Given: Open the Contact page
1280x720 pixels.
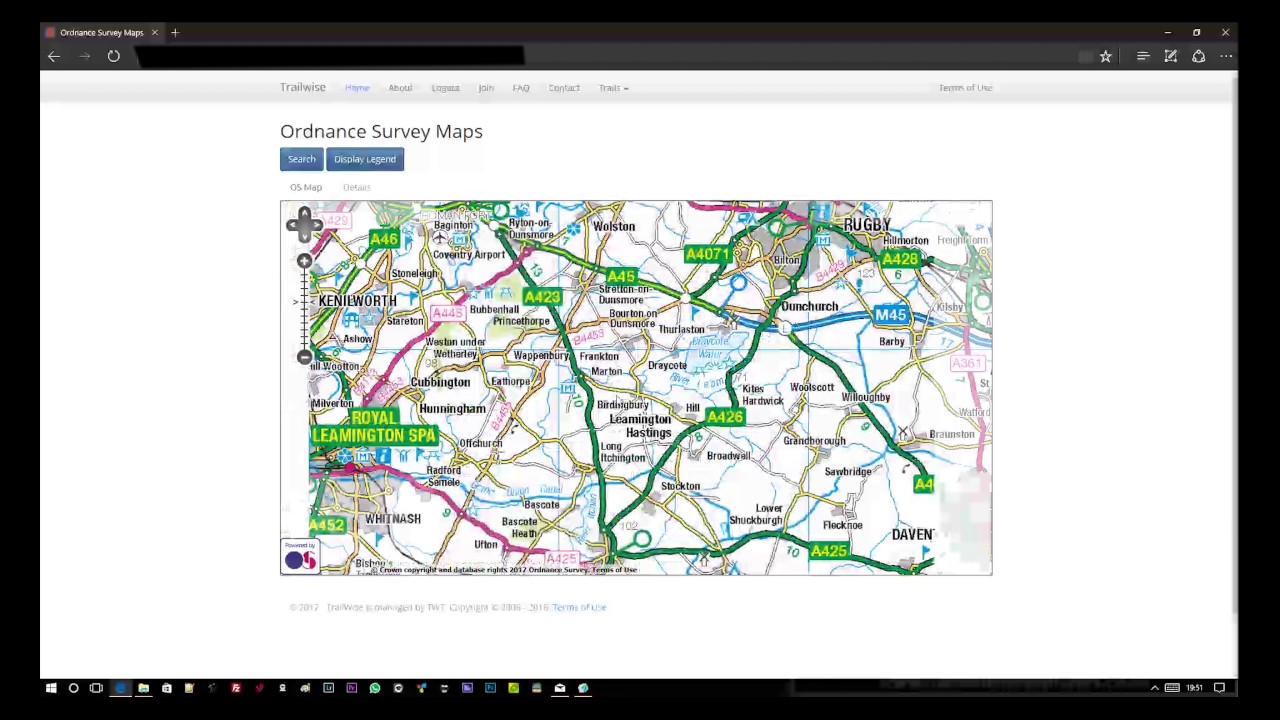Looking at the screenshot, I should (x=564, y=88).
